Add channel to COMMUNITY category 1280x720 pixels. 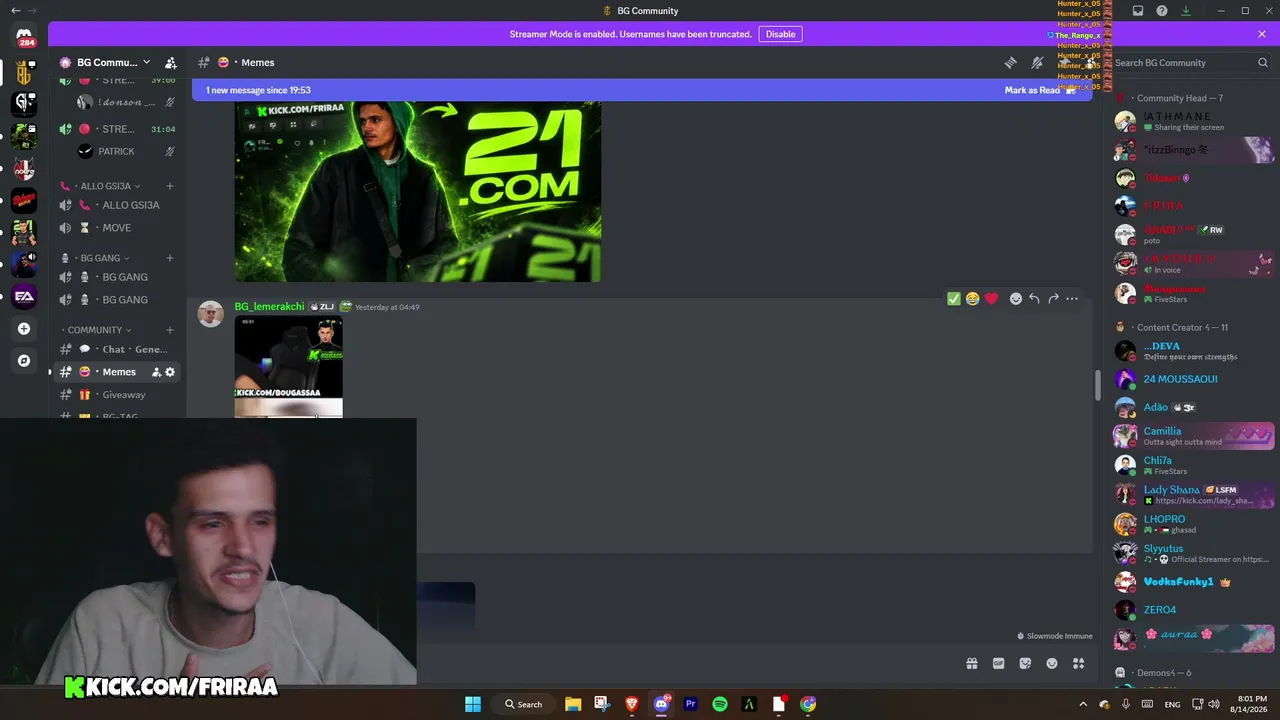170,330
